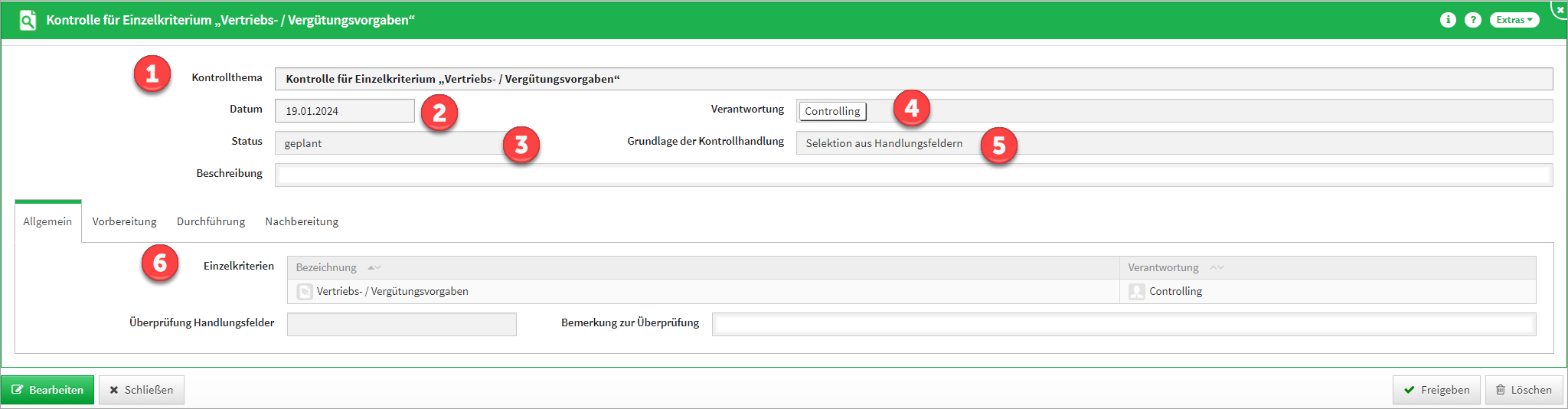Screen dimensions: 1568x409
Task: Click the Löschen button
Action: pos(1523,390)
